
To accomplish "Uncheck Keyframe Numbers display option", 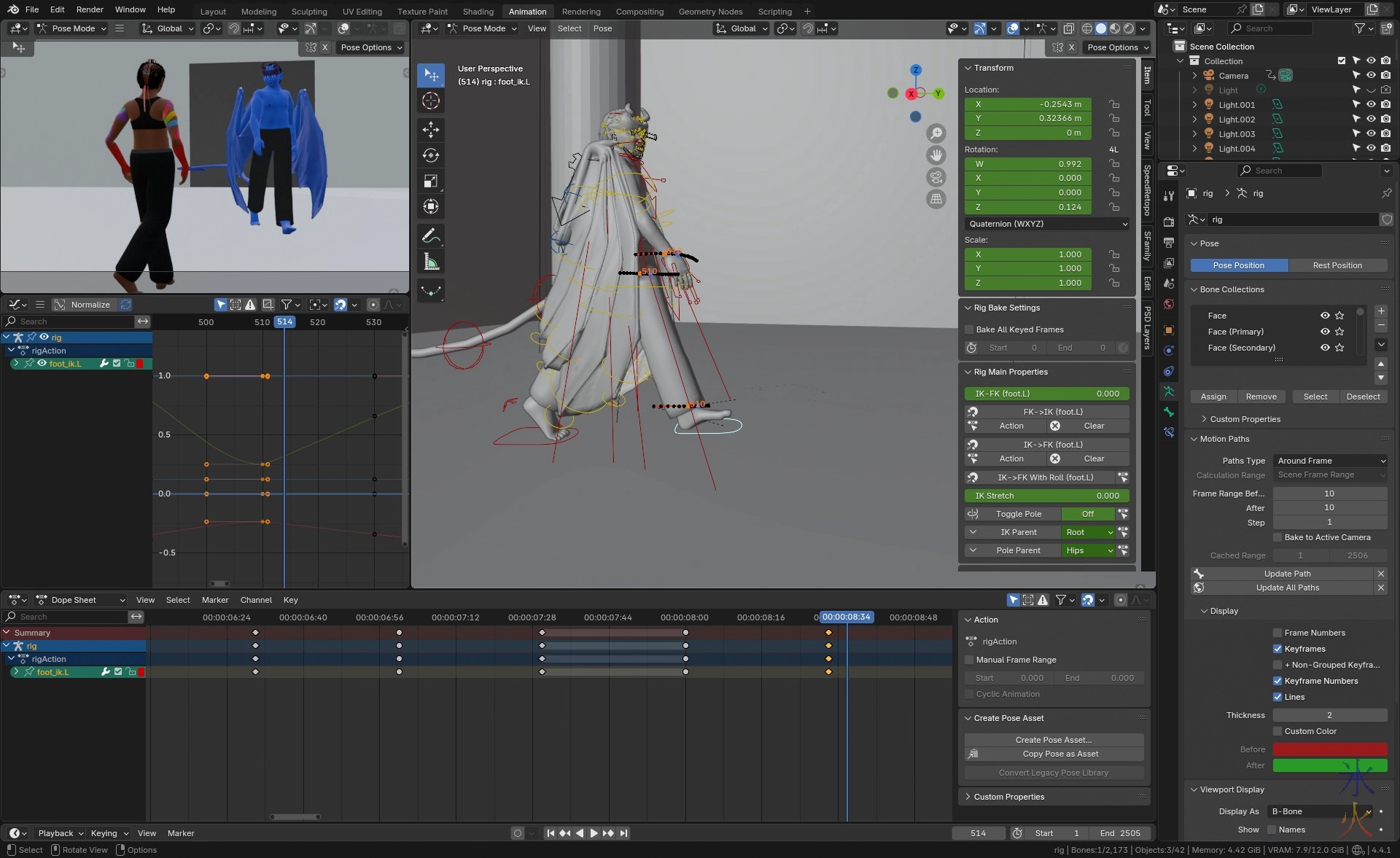I will coord(1277,681).
